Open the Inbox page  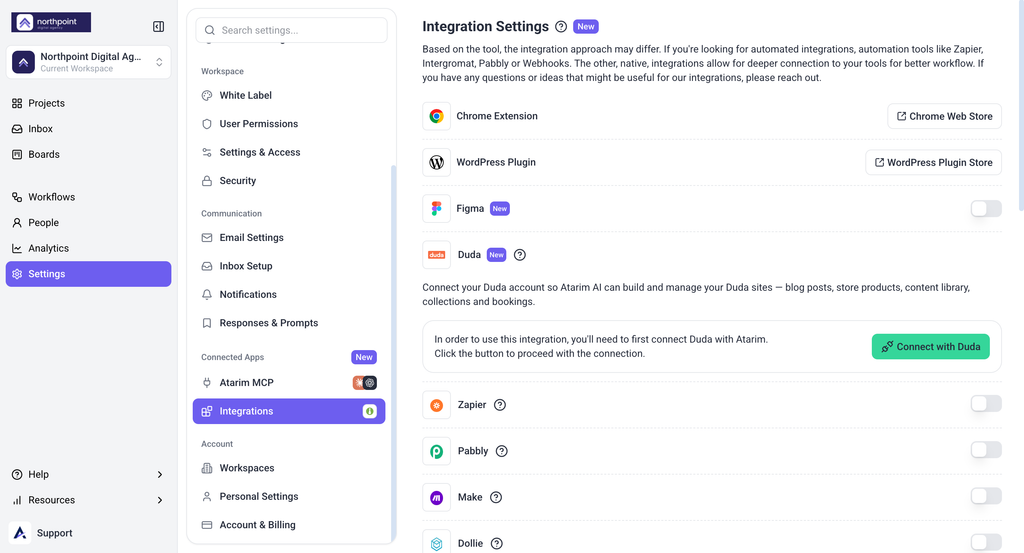coord(88,129)
